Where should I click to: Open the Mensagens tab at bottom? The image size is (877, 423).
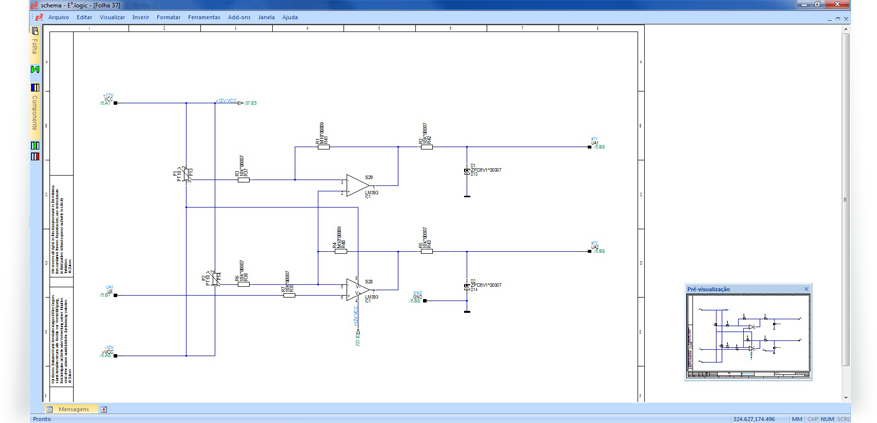69,409
